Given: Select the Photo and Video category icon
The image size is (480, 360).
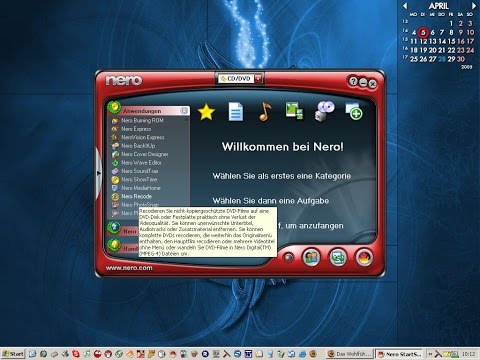Looking at the screenshot, I should click(x=294, y=111).
